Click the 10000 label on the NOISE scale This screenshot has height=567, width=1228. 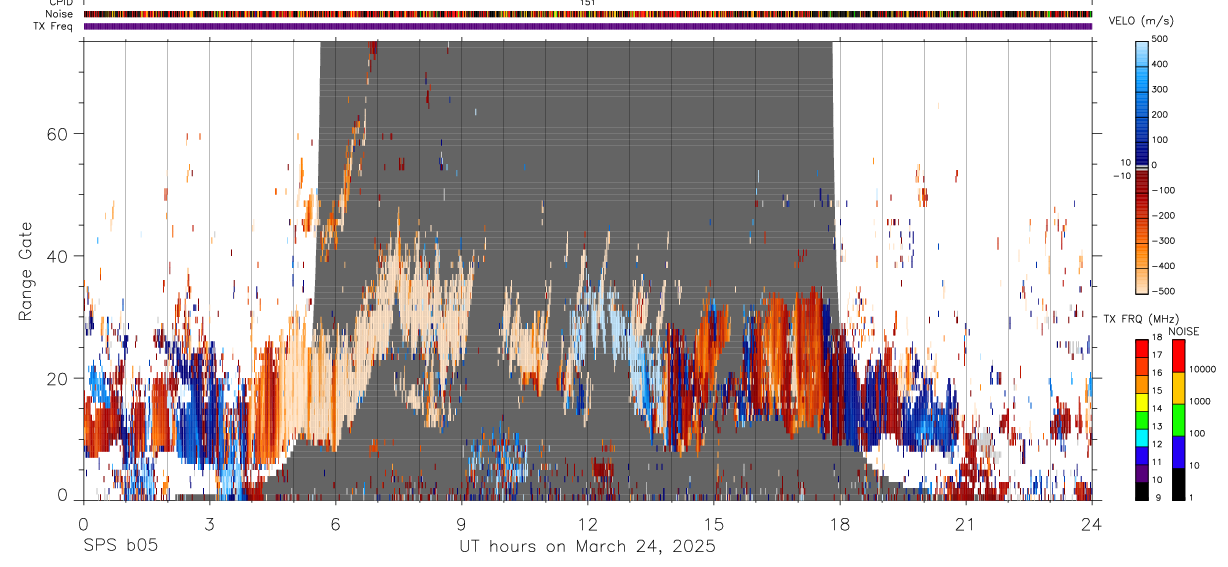tap(1202, 370)
